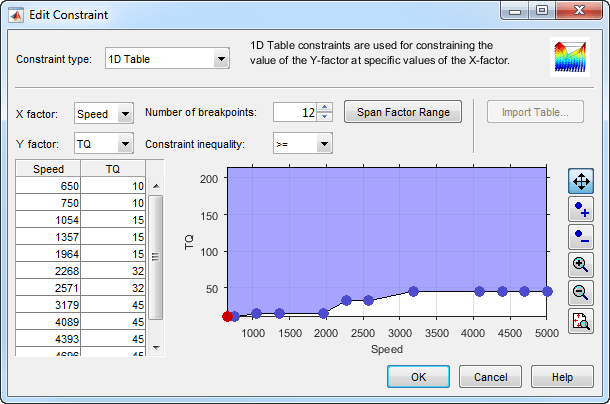The width and height of the screenshot is (610, 404).
Task: Select the remove breakpoint tool
Action: (581, 237)
